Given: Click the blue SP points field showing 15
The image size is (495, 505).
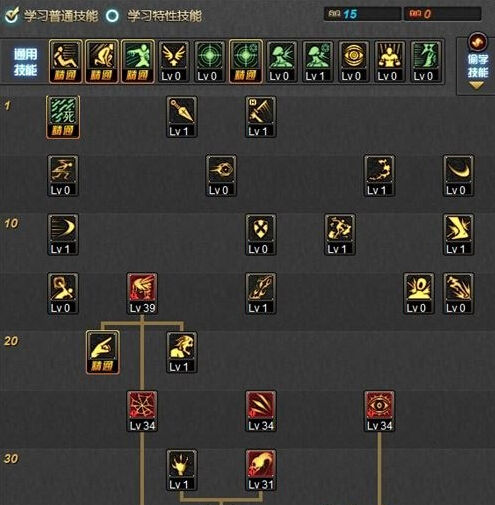Looking at the screenshot, I should click(362, 14).
